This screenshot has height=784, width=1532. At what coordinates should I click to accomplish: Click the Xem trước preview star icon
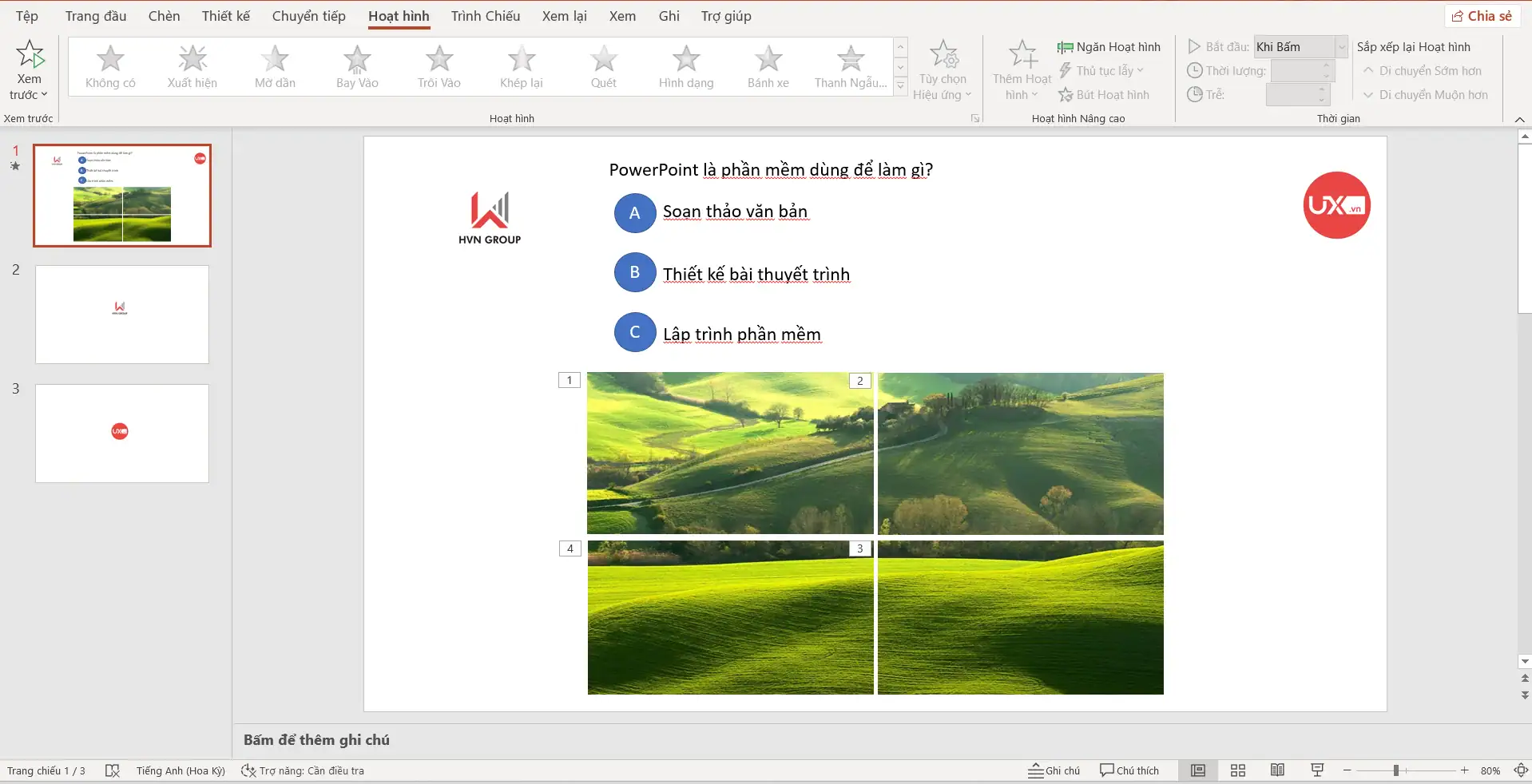[30, 54]
